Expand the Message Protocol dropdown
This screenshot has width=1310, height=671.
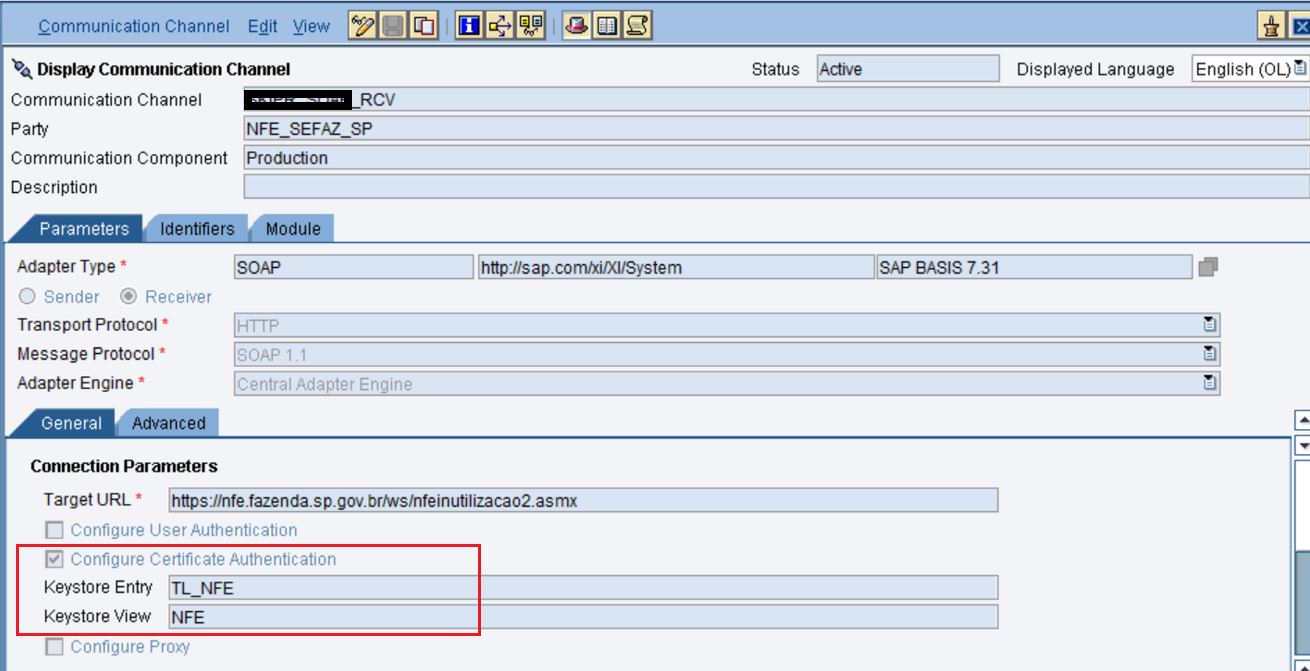click(x=1210, y=354)
